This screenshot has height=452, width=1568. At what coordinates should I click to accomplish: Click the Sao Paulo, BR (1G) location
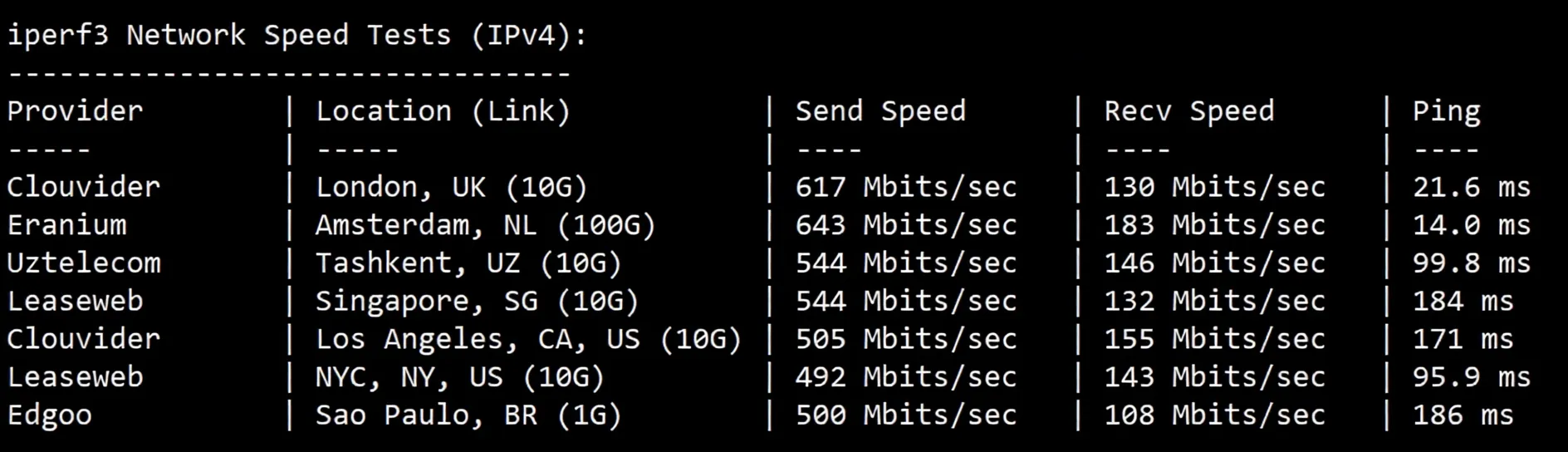click(x=468, y=415)
